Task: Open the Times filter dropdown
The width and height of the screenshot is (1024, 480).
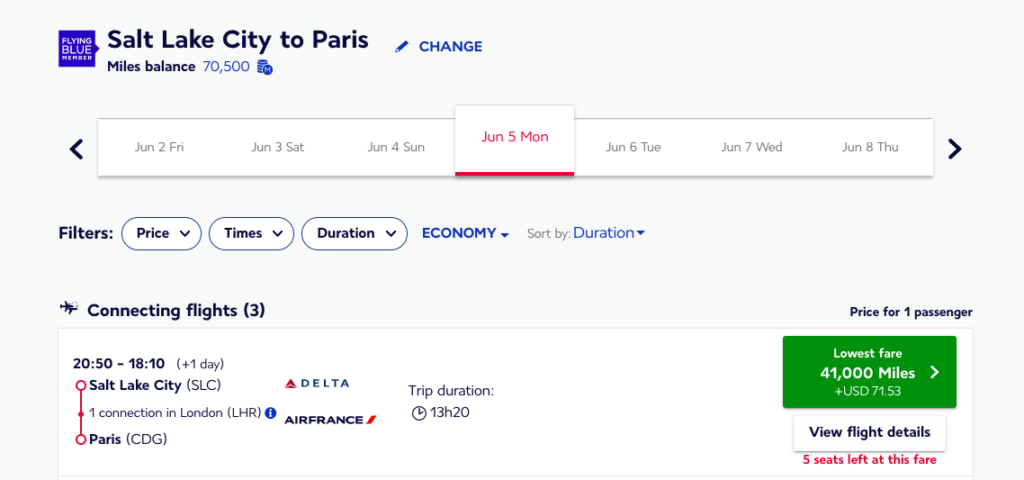Action: [x=251, y=233]
